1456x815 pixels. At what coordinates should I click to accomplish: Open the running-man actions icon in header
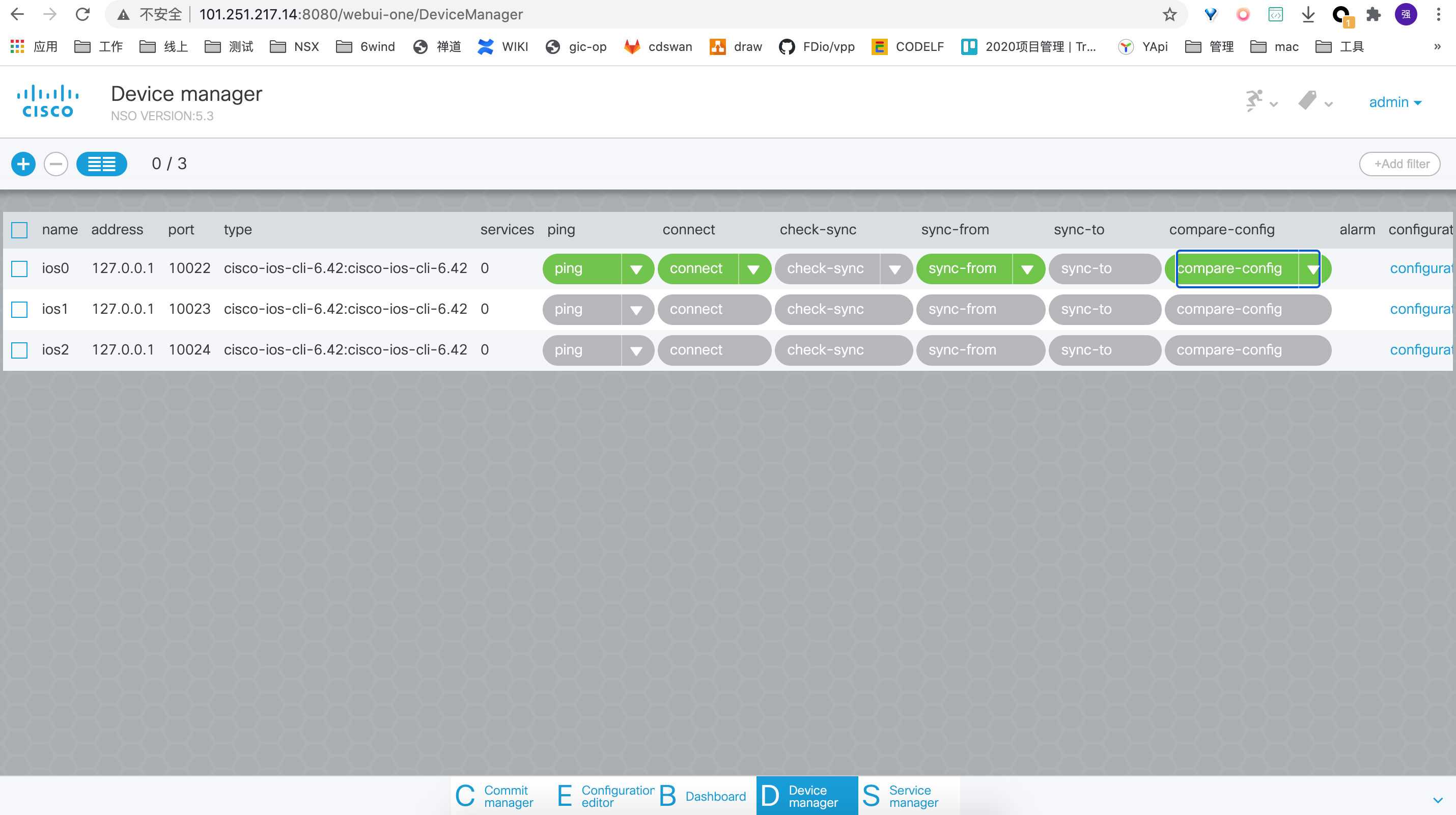click(x=1254, y=101)
